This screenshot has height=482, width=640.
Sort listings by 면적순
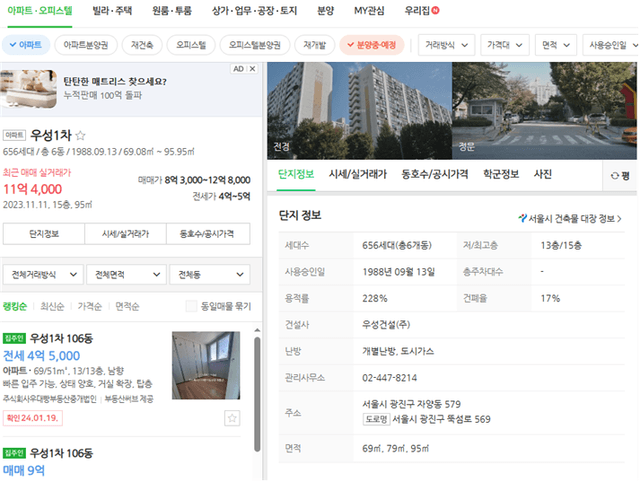click(x=127, y=306)
